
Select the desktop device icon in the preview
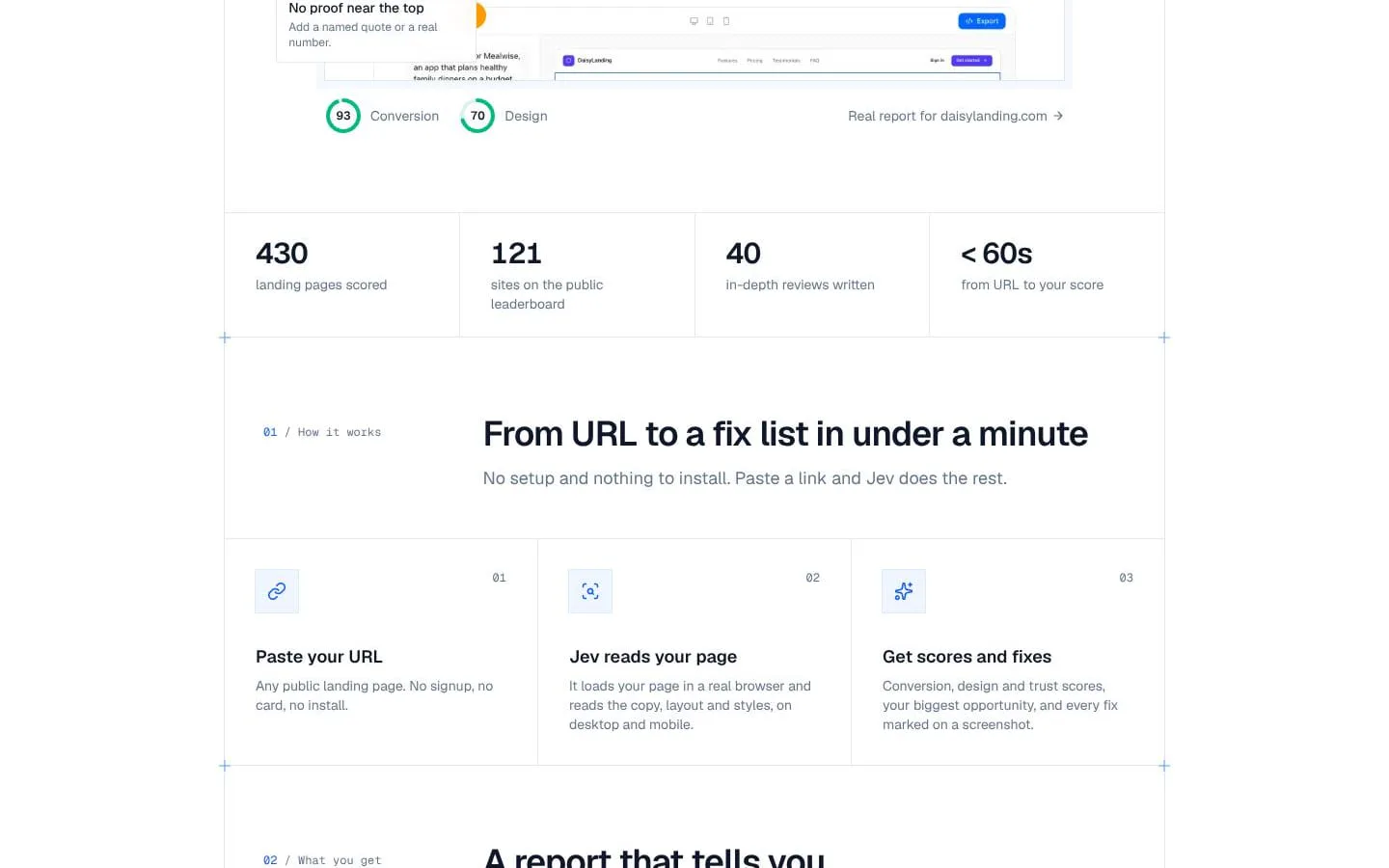coord(694,21)
